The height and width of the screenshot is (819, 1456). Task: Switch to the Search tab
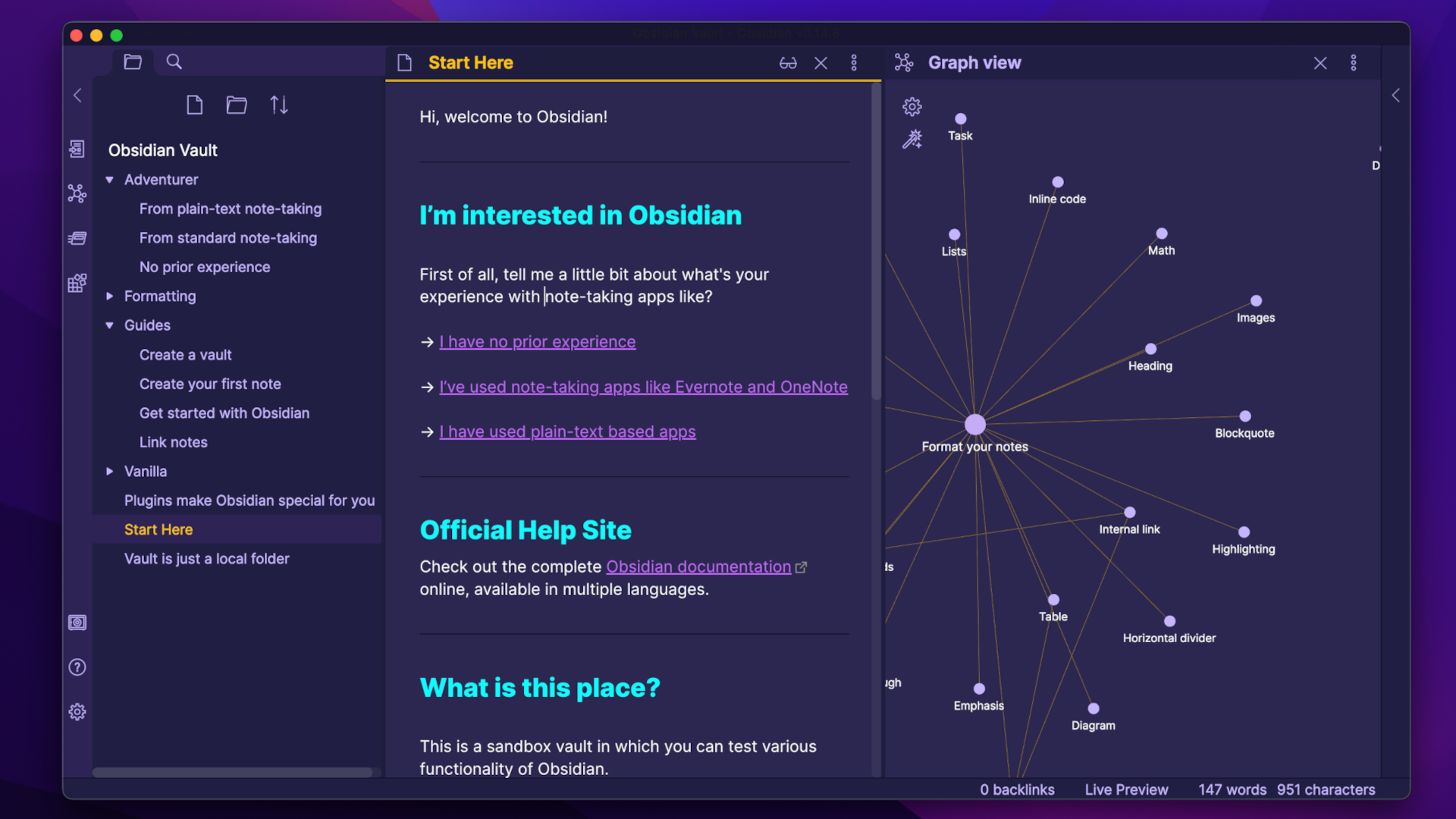(174, 61)
